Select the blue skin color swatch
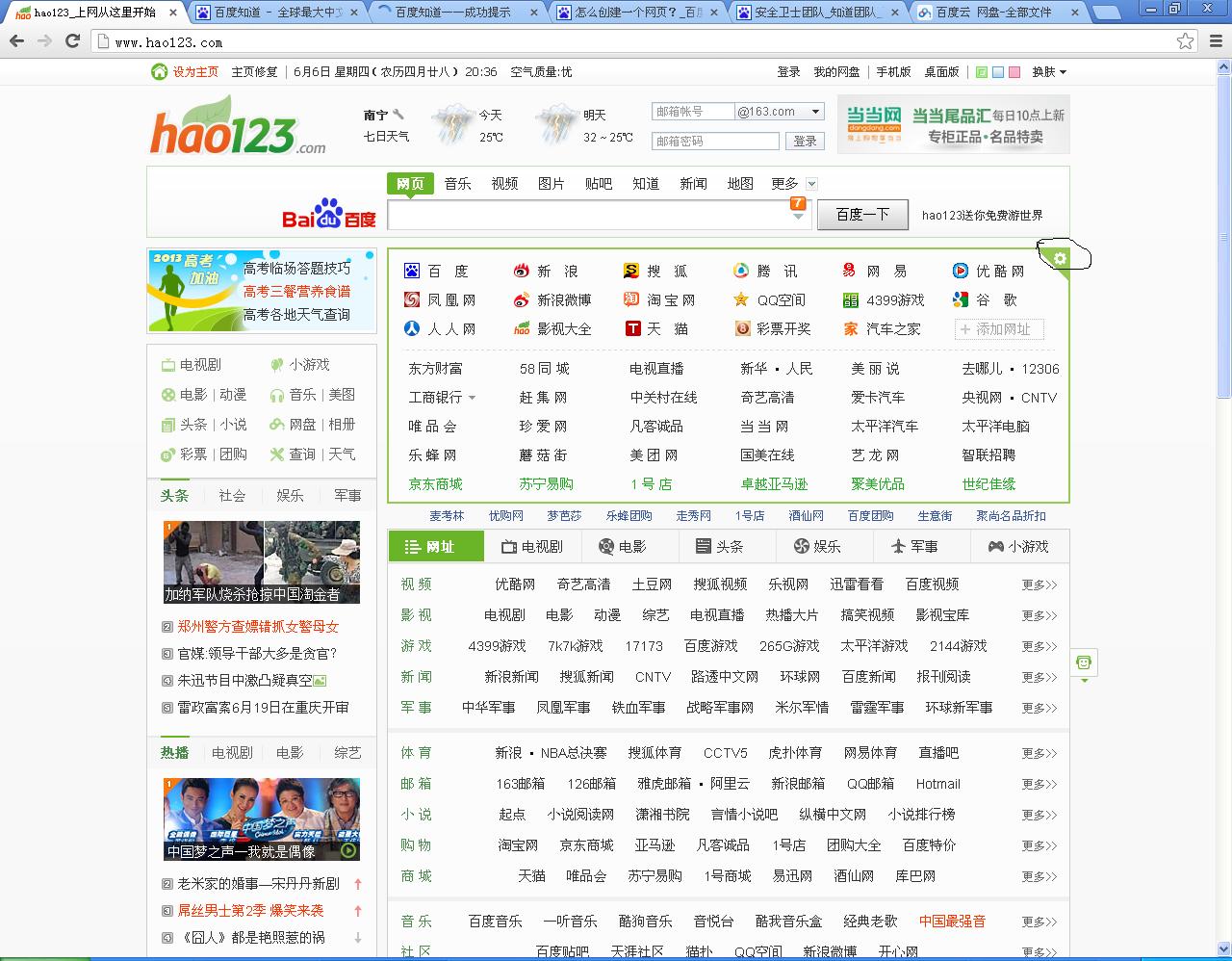The image size is (1232, 961). (998, 72)
